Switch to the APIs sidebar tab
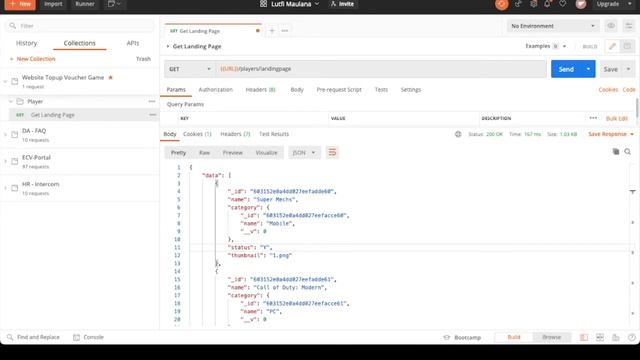Viewport: 640px width, 360px height. pos(133,43)
